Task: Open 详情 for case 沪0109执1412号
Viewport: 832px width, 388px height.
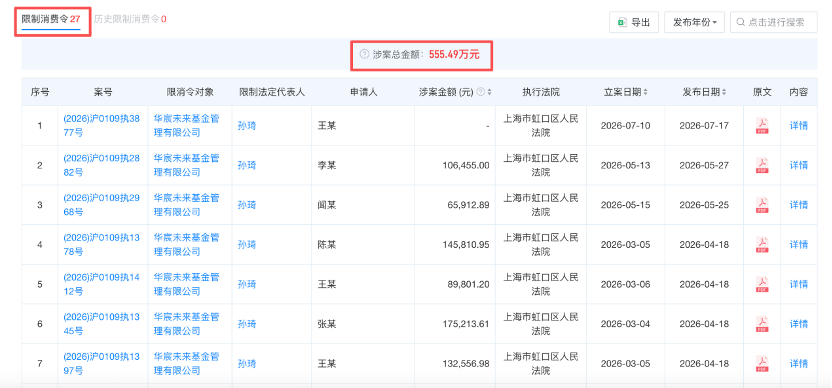Action: coord(799,284)
